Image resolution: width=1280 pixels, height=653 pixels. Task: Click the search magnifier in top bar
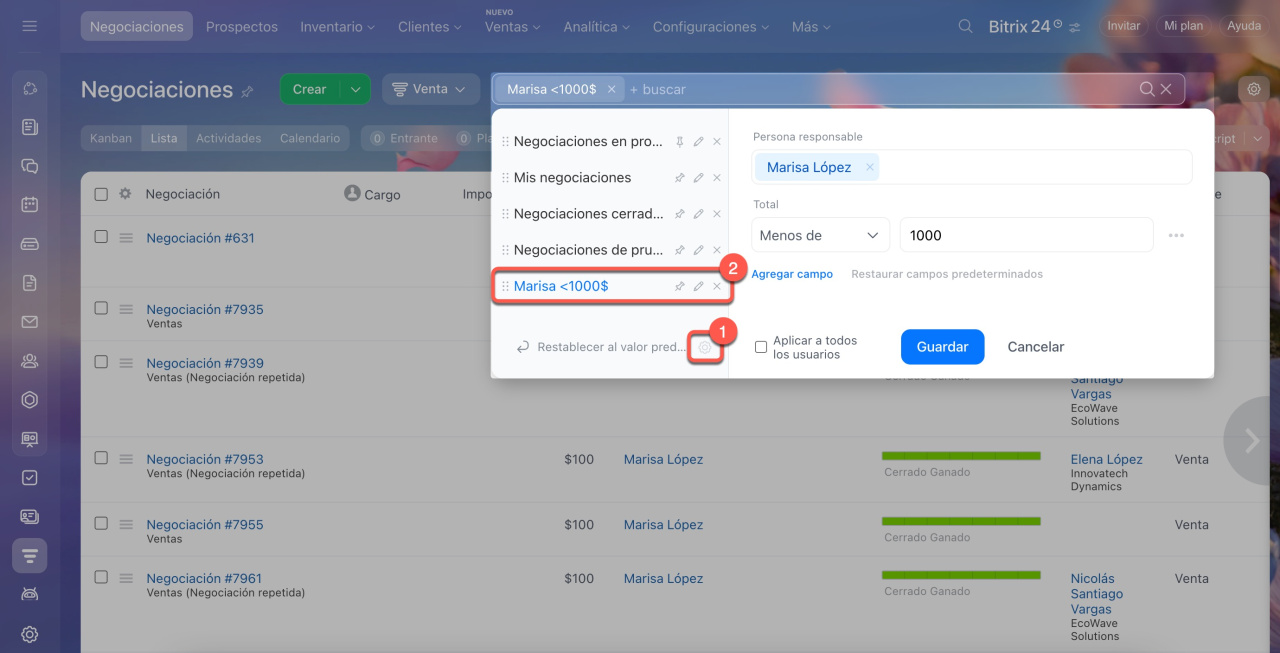[x=965, y=27]
